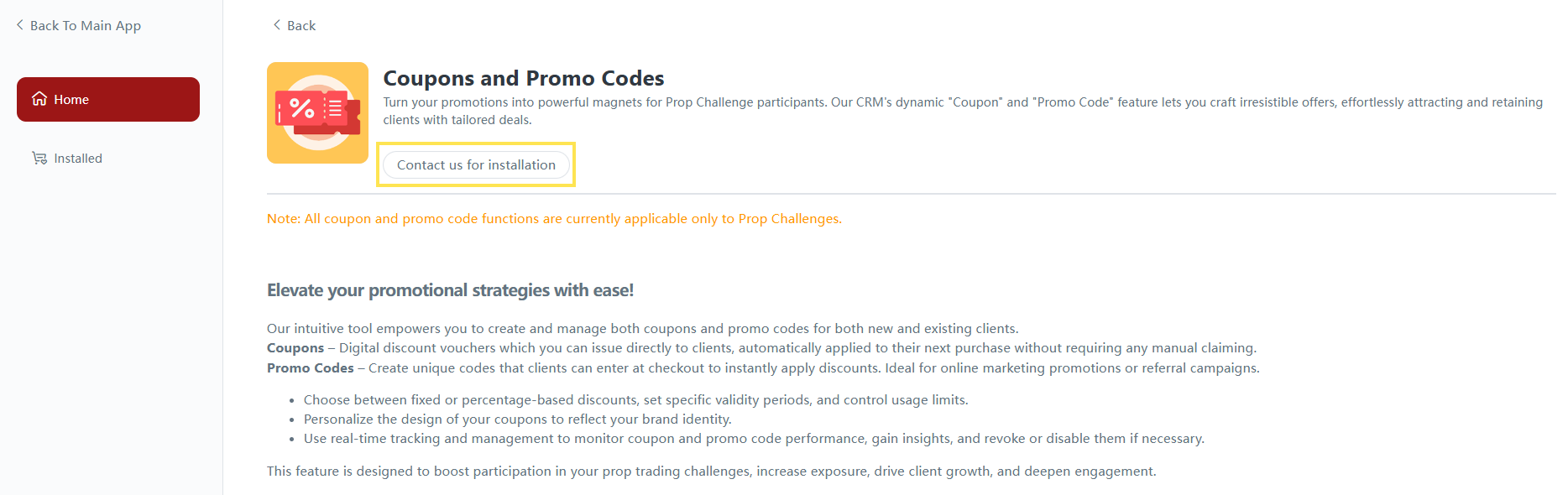The height and width of the screenshot is (495, 1568).
Task: Switch to the Installed sidebar section
Action: coord(78,158)
